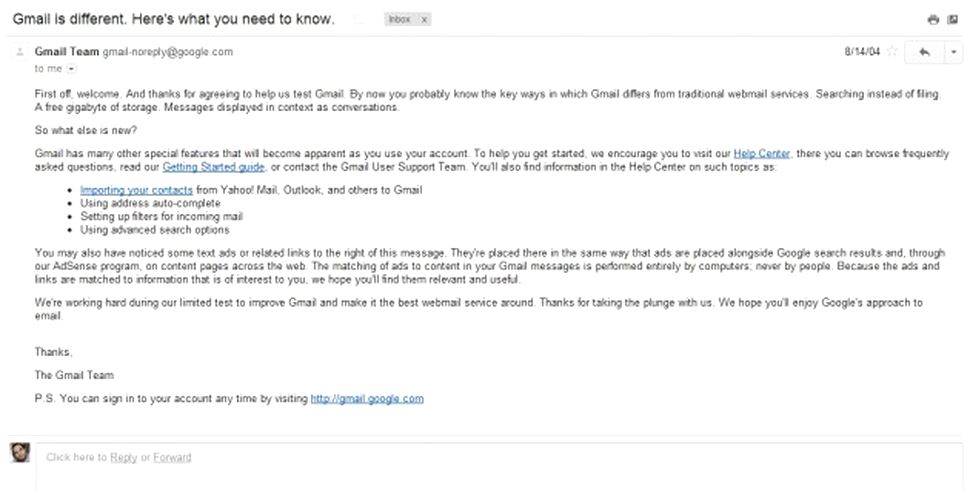Click the Inbox label tag

coord(399,20)
